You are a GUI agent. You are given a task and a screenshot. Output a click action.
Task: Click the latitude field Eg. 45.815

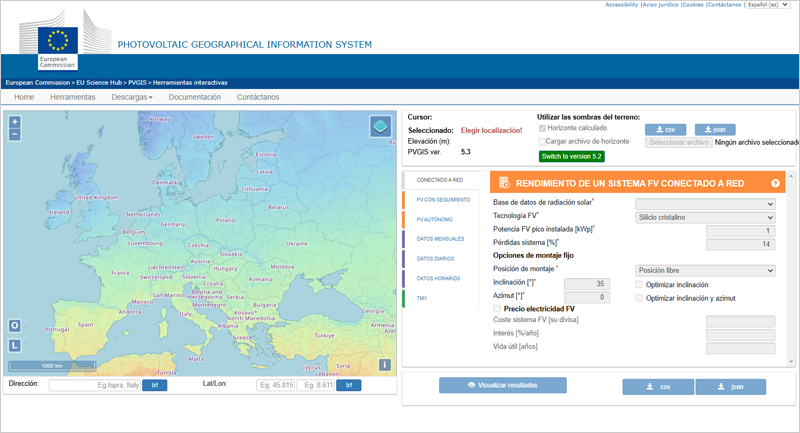(276, 385)
